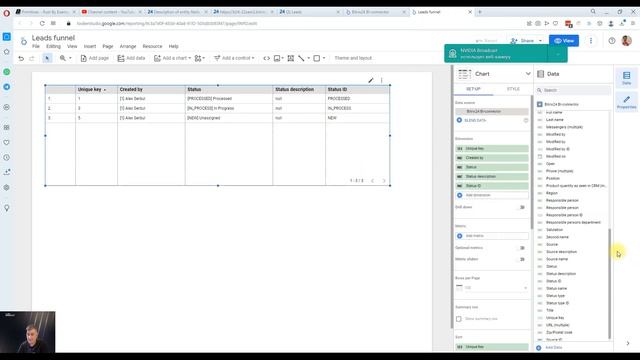The width and height of the screenshot is (640, 360).
Task: Click Theme and layout
Action: click(353, 58)
